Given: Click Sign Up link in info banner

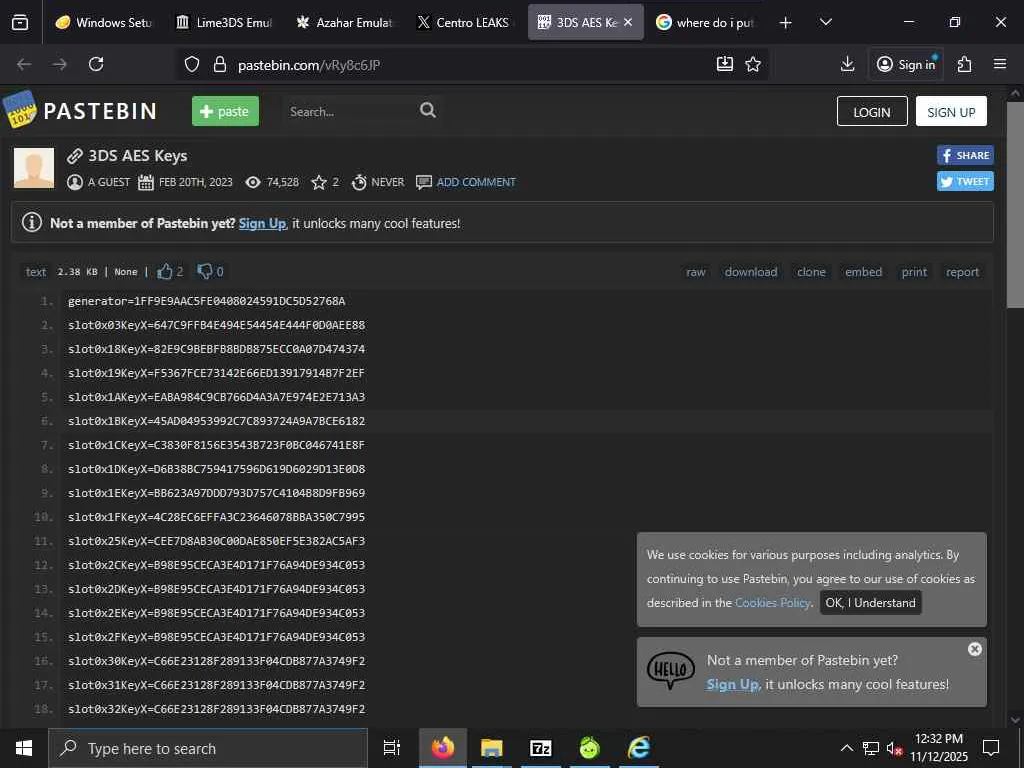Looking at the screenshot, I should tap(262, 223).
